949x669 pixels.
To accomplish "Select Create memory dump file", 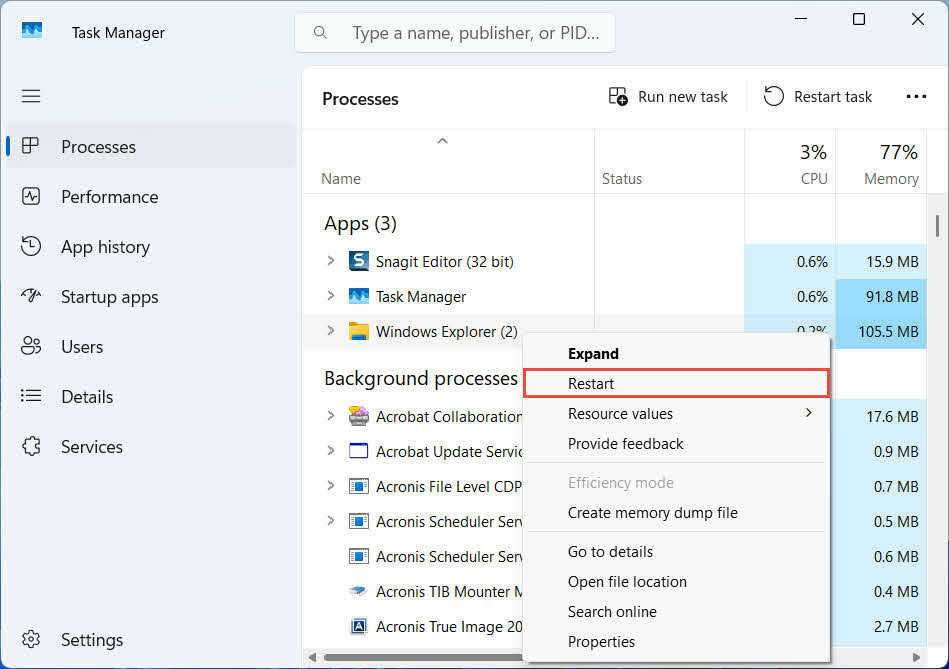I will [x=676, y=513].
